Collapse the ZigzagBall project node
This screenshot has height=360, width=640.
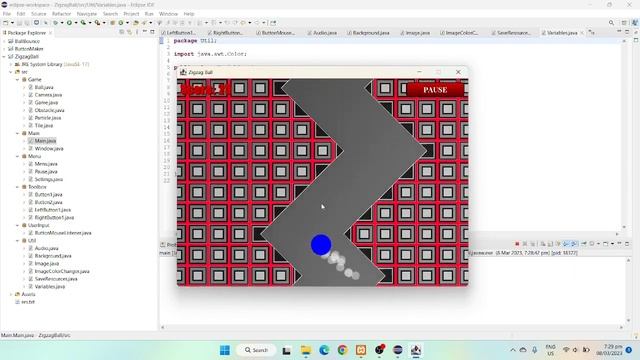point(4,57)
